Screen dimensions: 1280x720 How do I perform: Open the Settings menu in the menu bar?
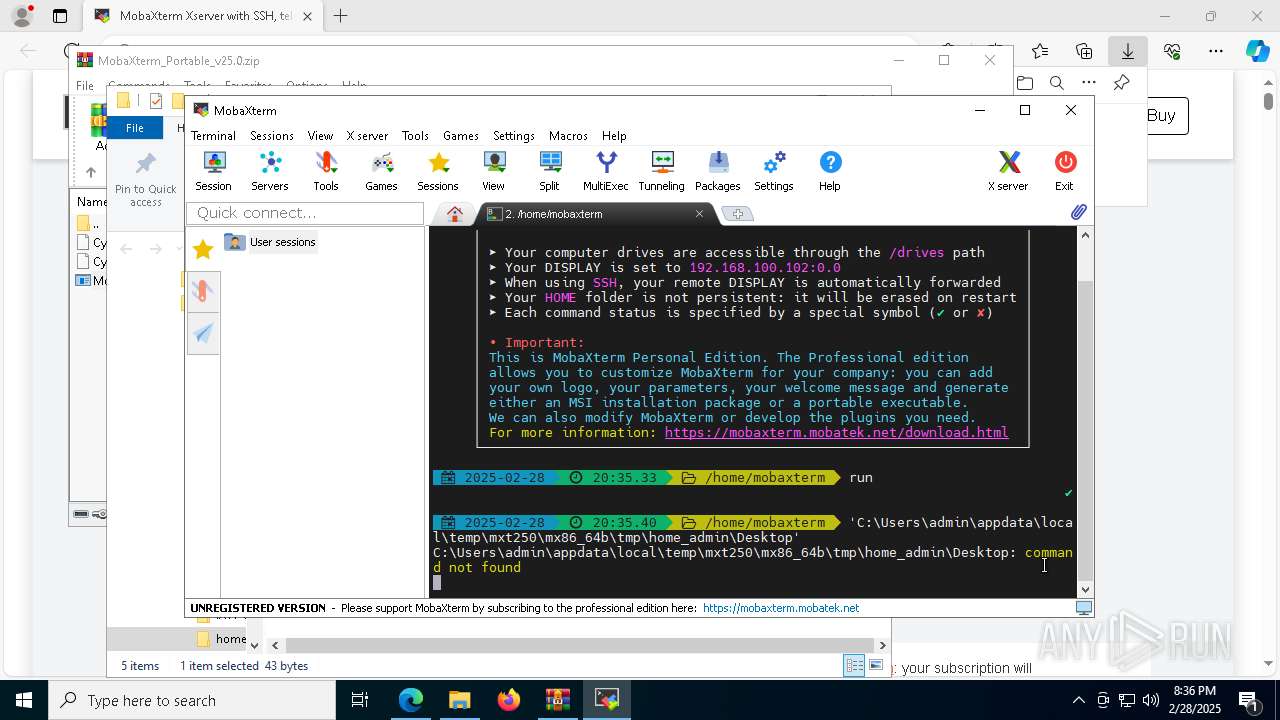[x=514, y=136]
